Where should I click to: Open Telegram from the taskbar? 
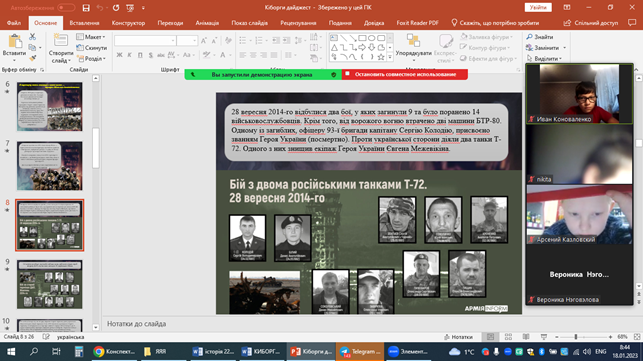coord(360,352)
